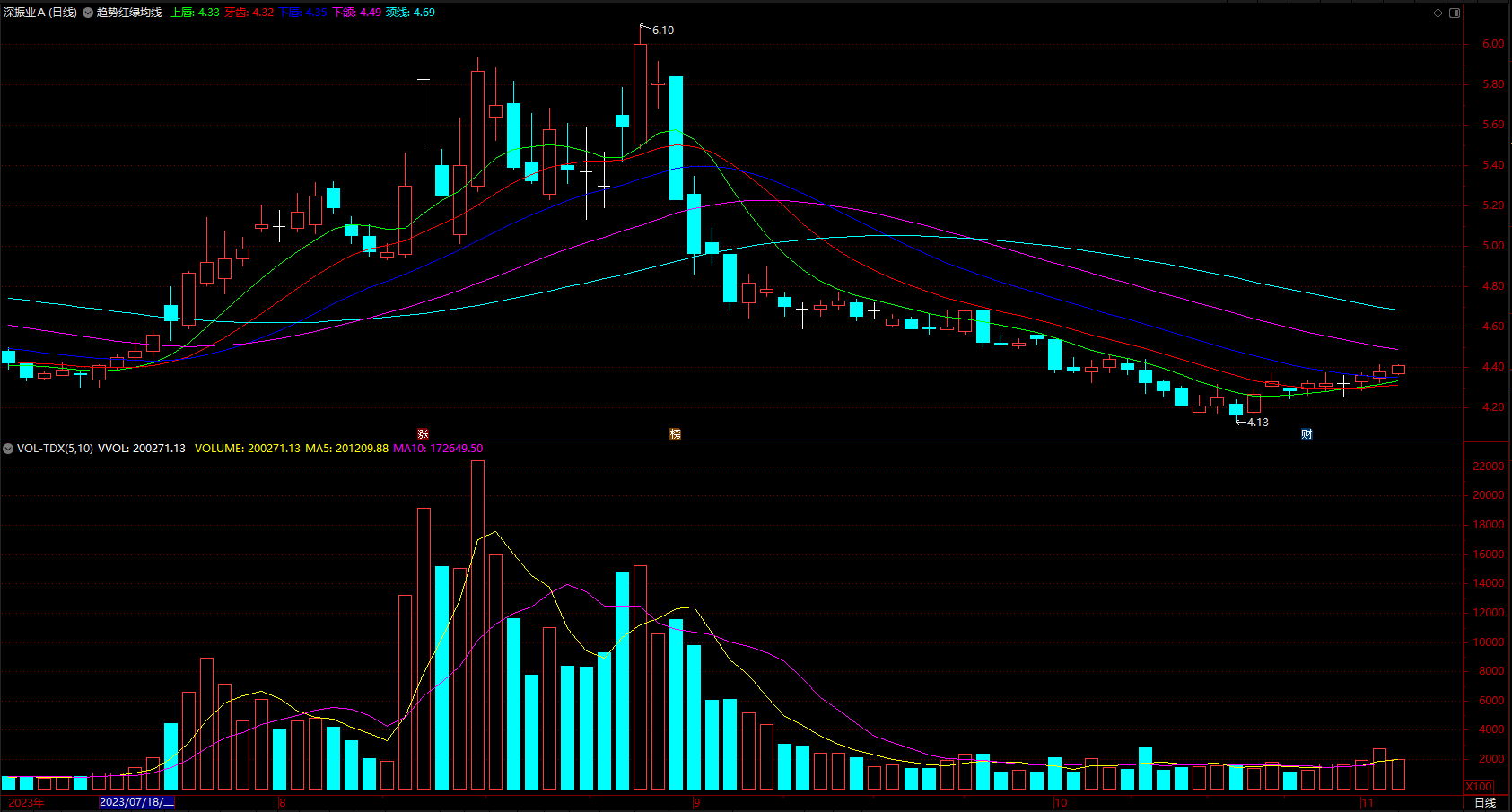Click the 4.13 low price annotation
Viewport: 1512px width, 812px height.
[1258, 423]
